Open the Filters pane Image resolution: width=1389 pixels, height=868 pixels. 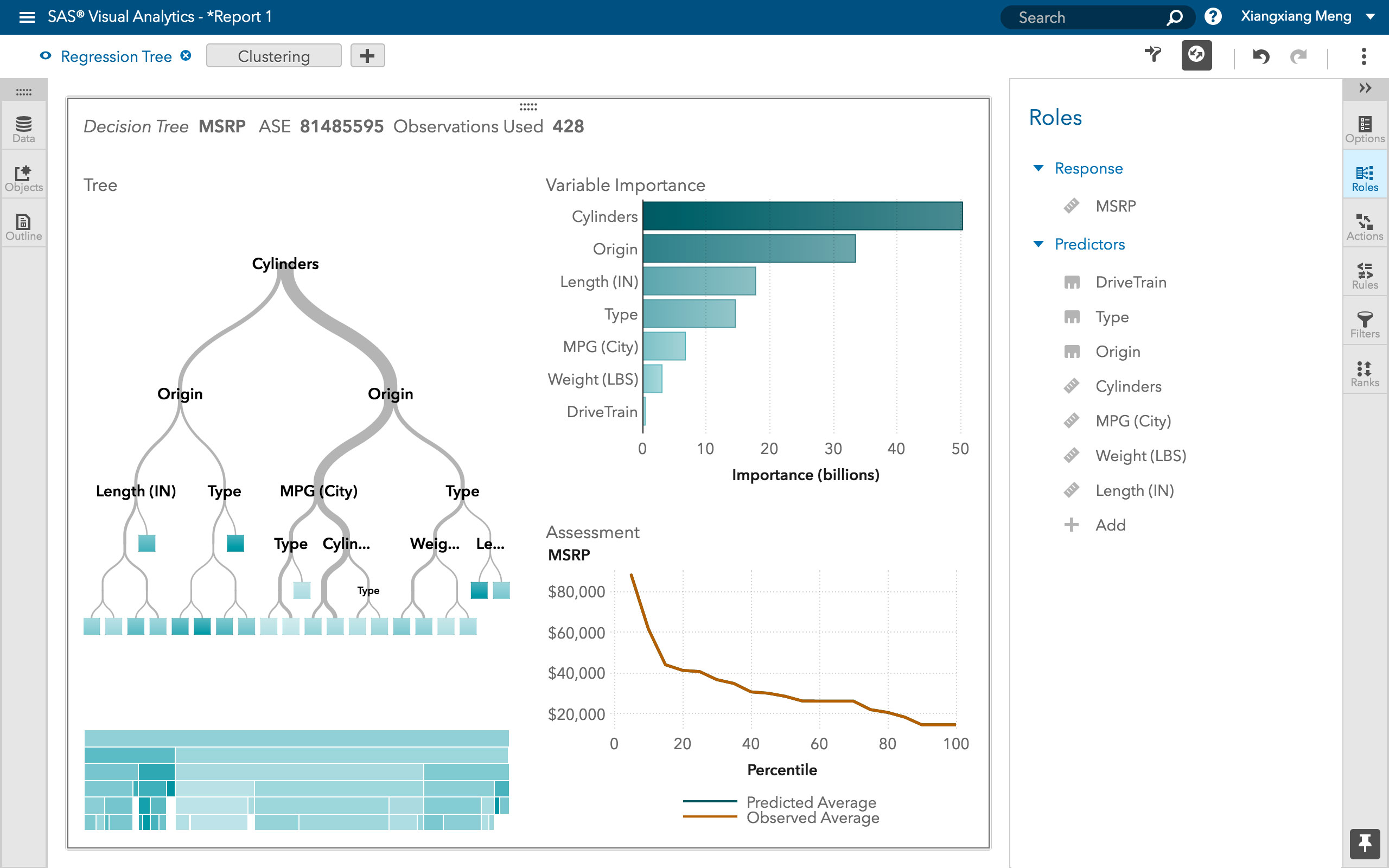(1365, 323)
